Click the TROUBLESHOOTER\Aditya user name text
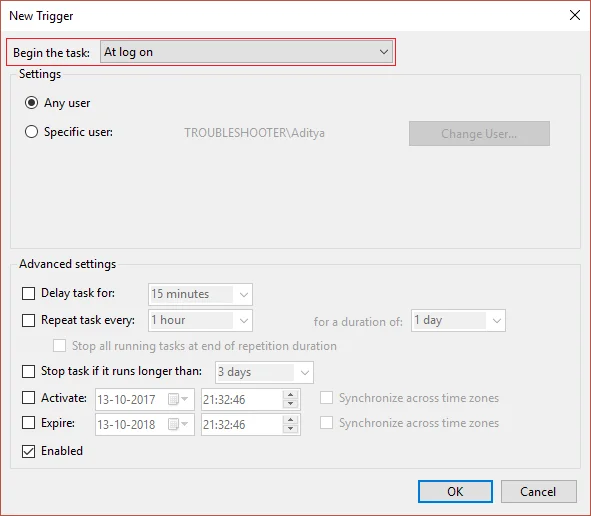This screenshot has width=591, height=516. click(x=254, y=133)
